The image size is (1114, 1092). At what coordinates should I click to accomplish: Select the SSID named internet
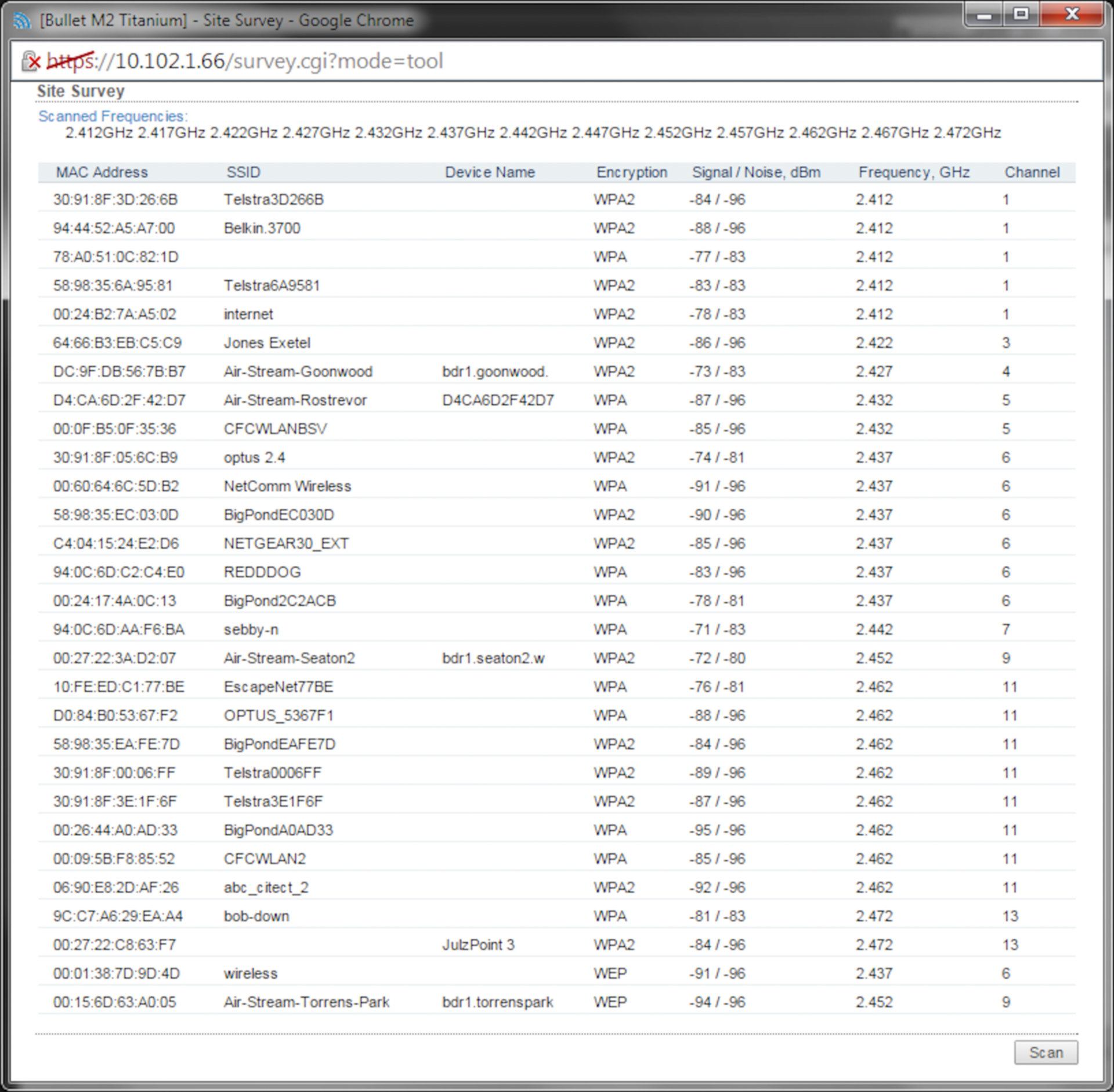pos(248,314)
